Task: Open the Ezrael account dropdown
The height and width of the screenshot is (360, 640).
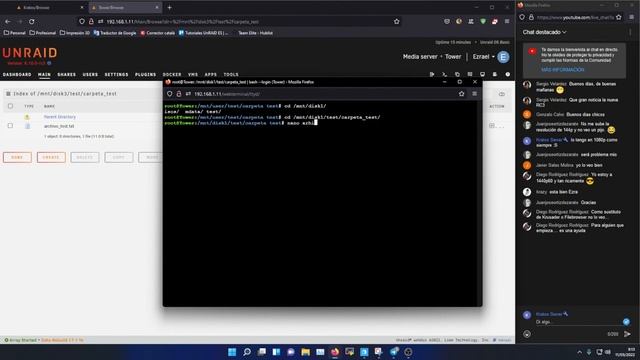Action: point(483,57)
